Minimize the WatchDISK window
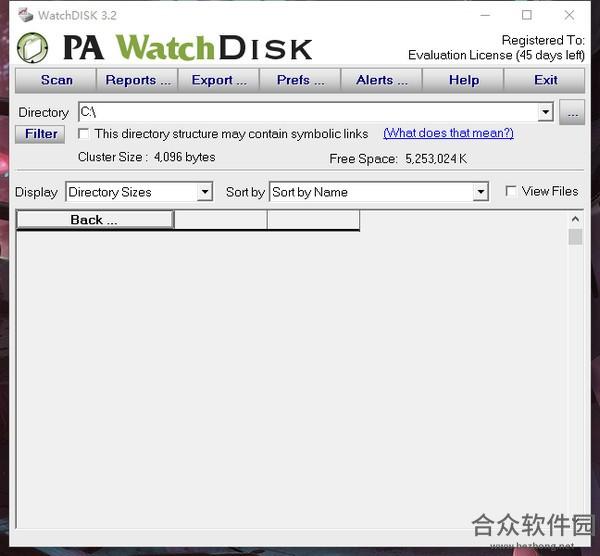The height and width of the screenshot is (556, 600). 485,15
